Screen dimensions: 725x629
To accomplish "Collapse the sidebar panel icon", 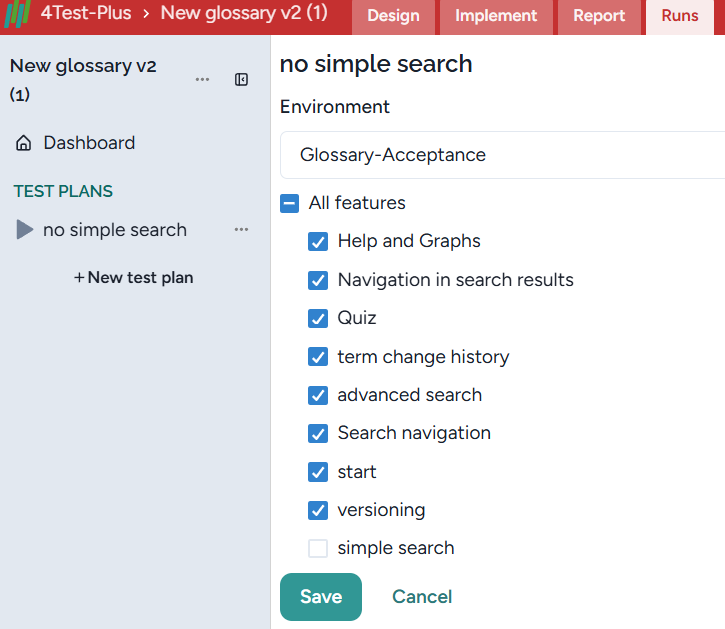I will [241, 80].
